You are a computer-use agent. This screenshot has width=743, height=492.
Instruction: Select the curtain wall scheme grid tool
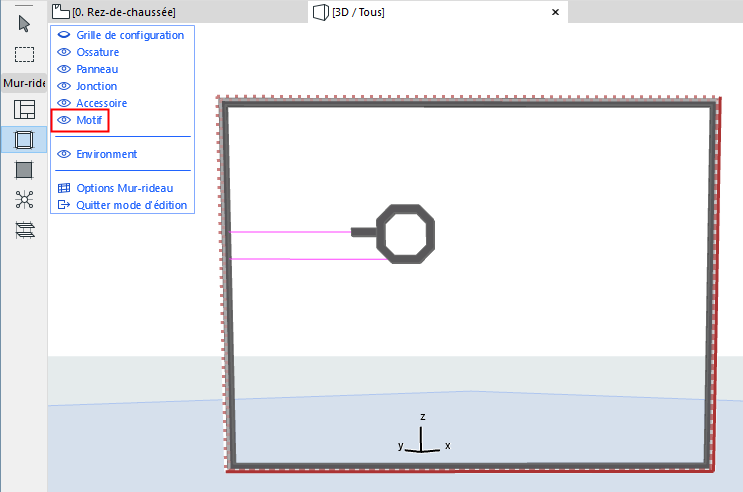point(24,109)
